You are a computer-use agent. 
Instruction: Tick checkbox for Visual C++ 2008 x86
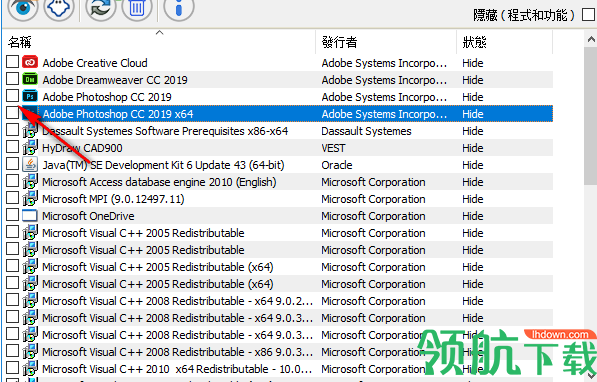[13, 351]
